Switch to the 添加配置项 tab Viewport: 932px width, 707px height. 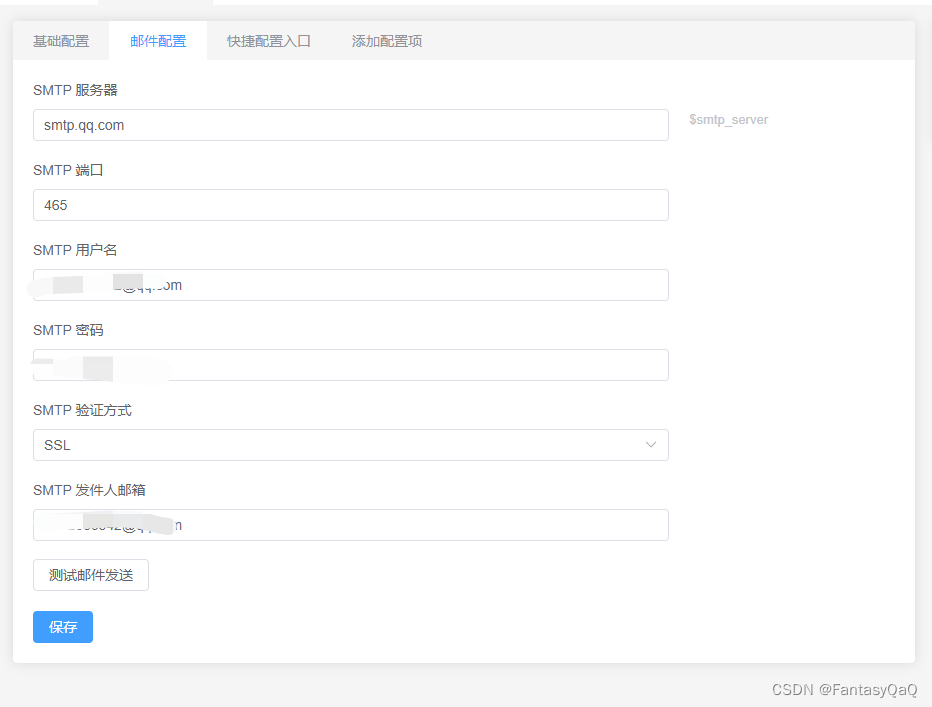pos(386,40)
